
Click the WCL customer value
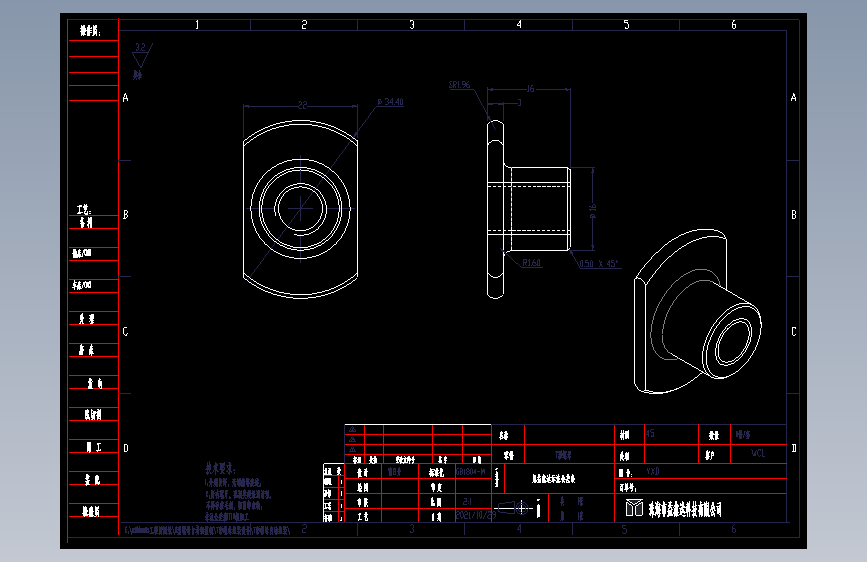click(758, 454)
